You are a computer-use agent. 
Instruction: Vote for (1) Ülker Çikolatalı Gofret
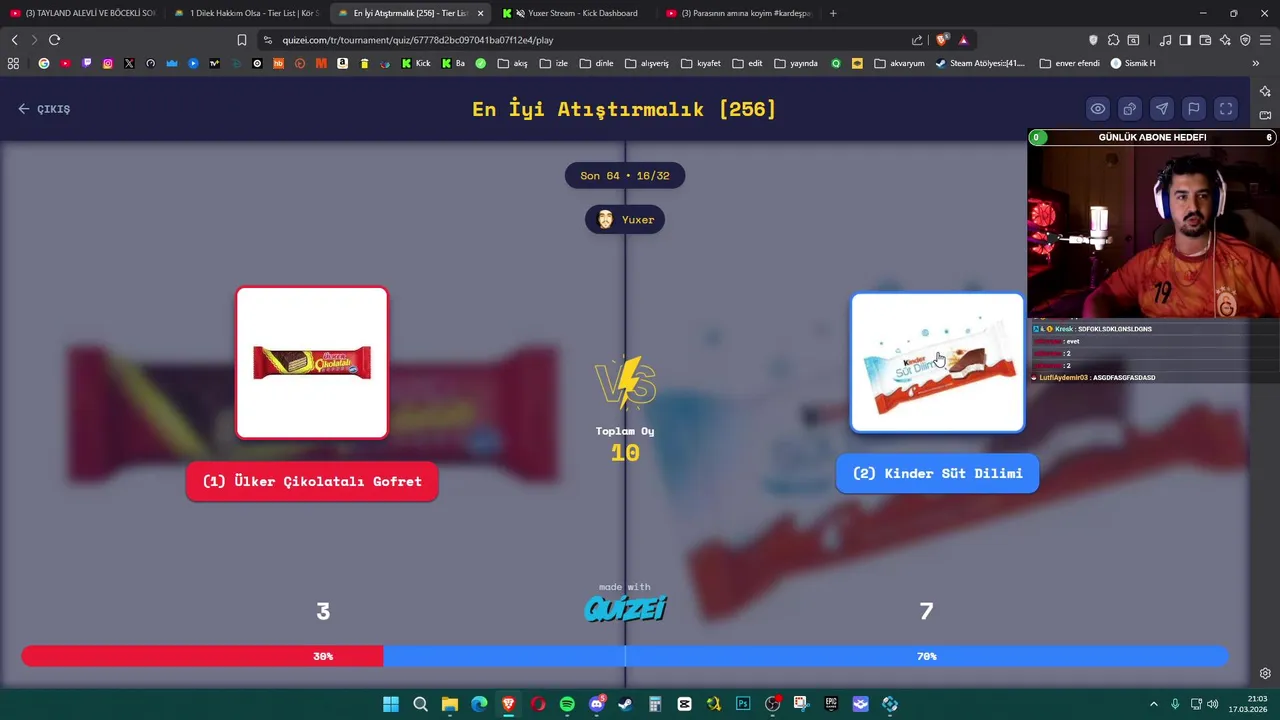(312, 481)
